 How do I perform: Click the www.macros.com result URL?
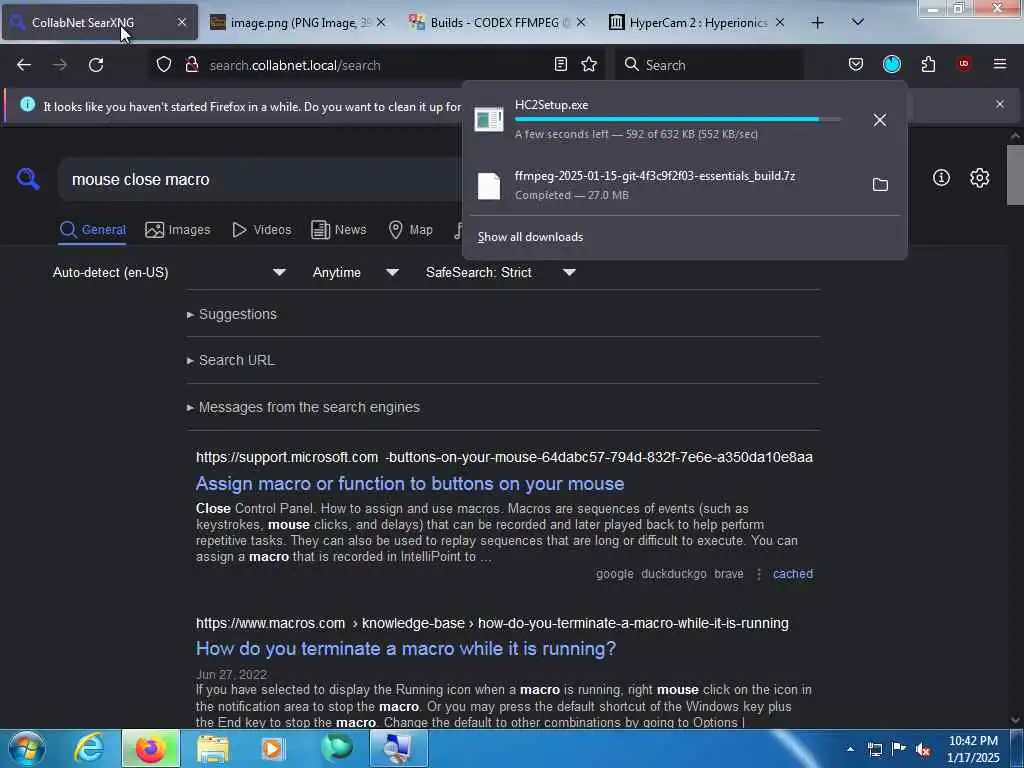(x=492, y=623)
